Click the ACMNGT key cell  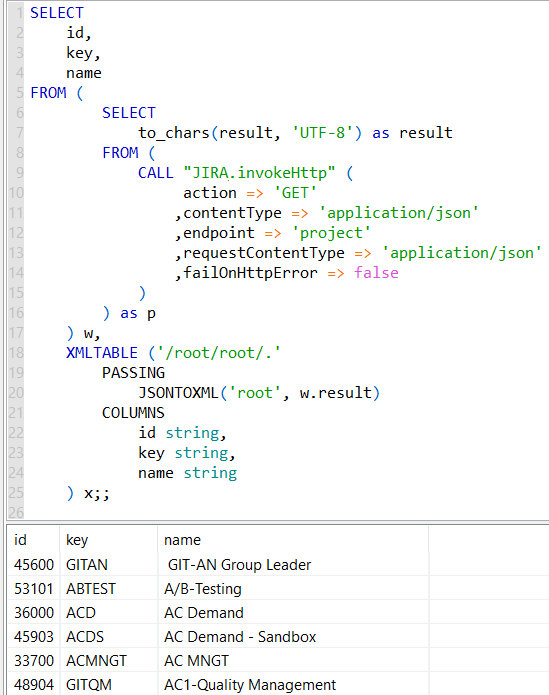(x=109, y=660)
